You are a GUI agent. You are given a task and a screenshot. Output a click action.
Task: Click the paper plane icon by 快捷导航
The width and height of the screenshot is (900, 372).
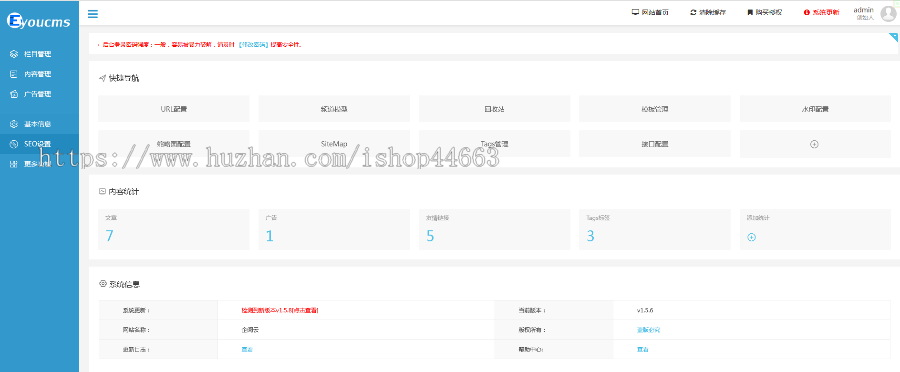tap(102, 78)
